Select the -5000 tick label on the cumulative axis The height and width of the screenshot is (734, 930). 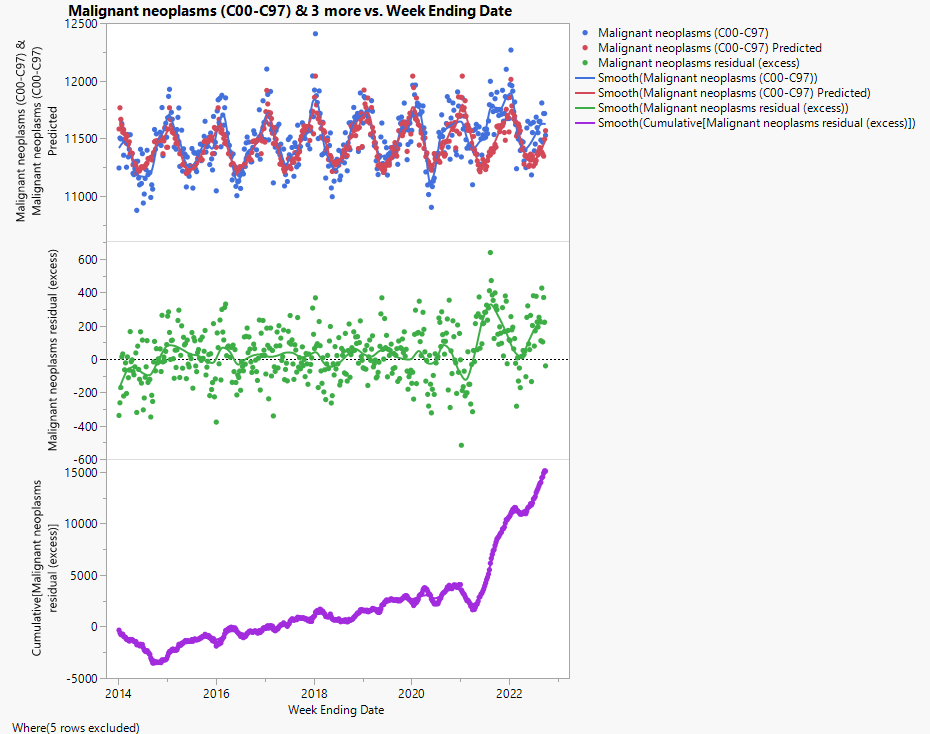pos(82,679)
